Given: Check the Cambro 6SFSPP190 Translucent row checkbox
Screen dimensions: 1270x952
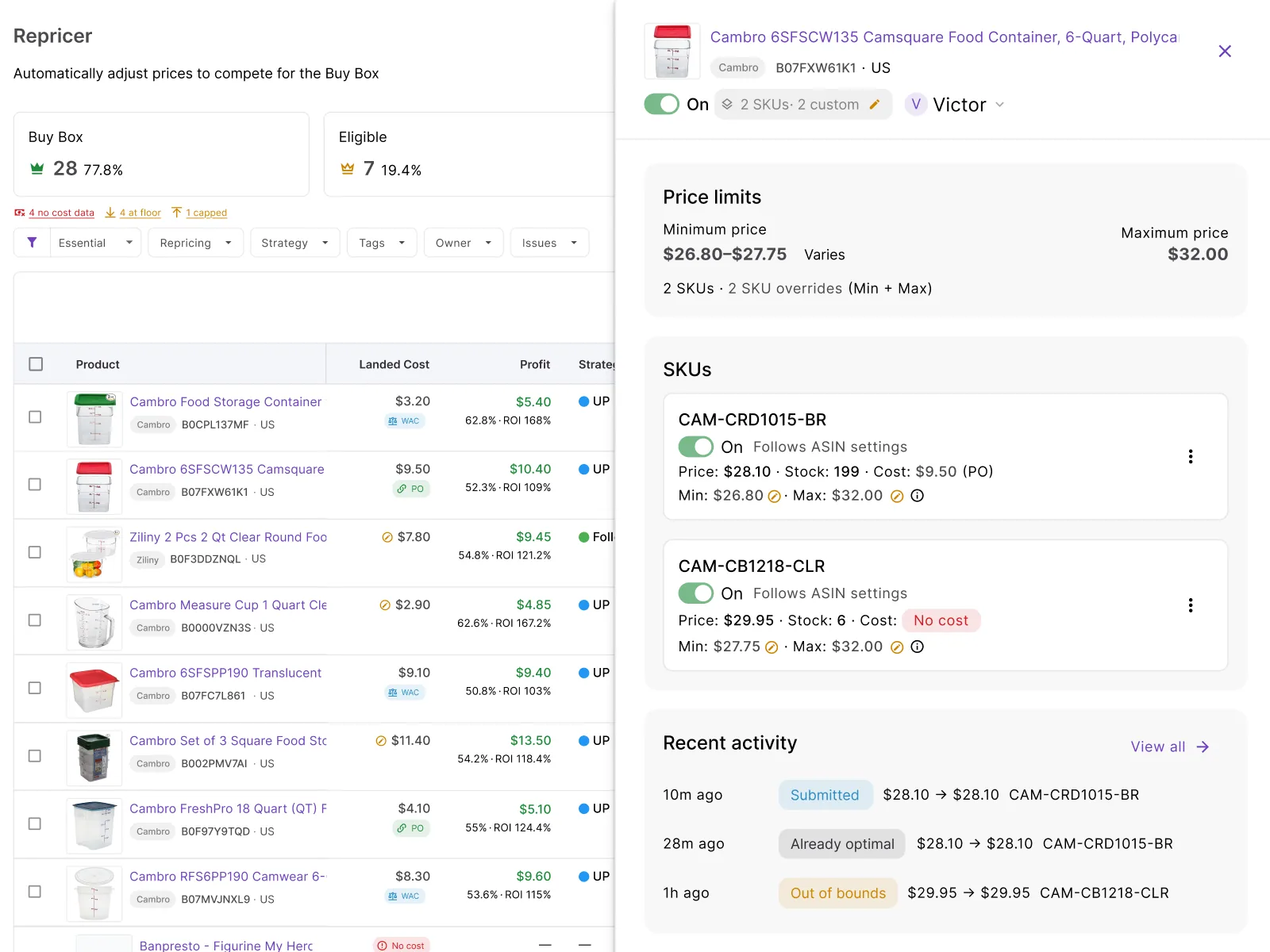Looking at the screenshot, I should [35, 688].
